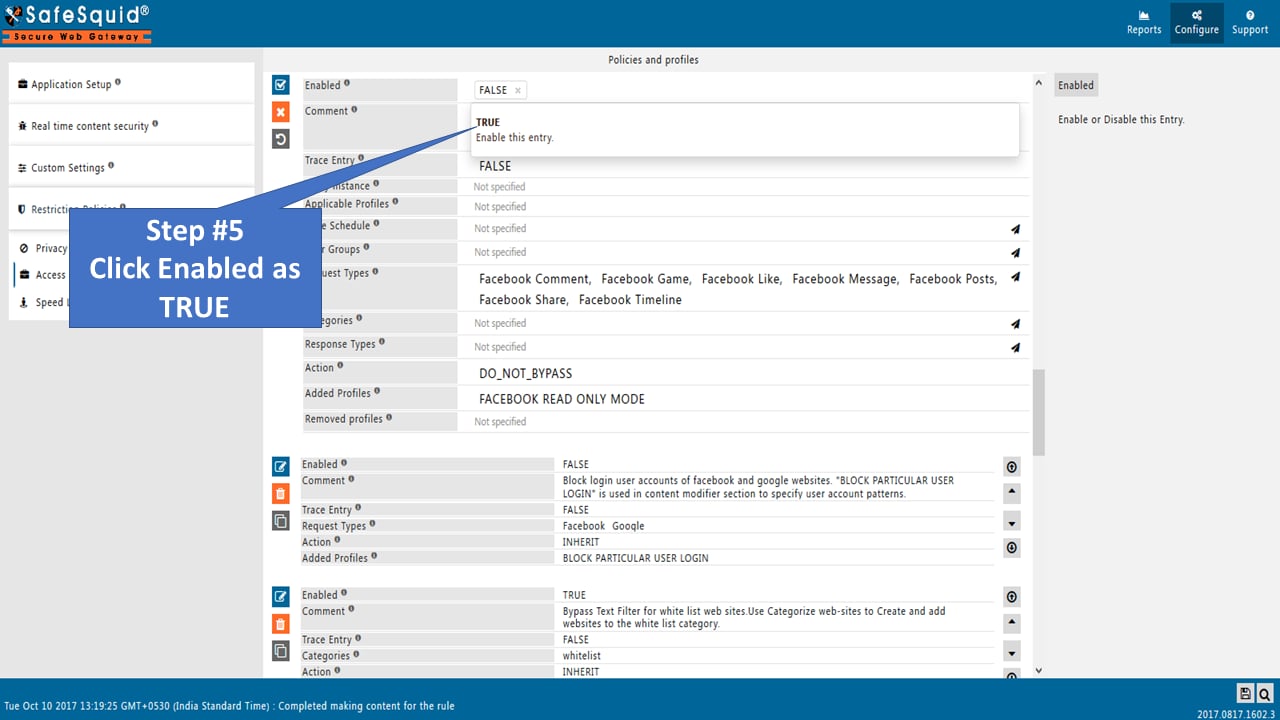Image resolution: width=1280 pixels, height=720 pixels.
Task: Move whitelist entry up one
Action: pos(1011,624)
